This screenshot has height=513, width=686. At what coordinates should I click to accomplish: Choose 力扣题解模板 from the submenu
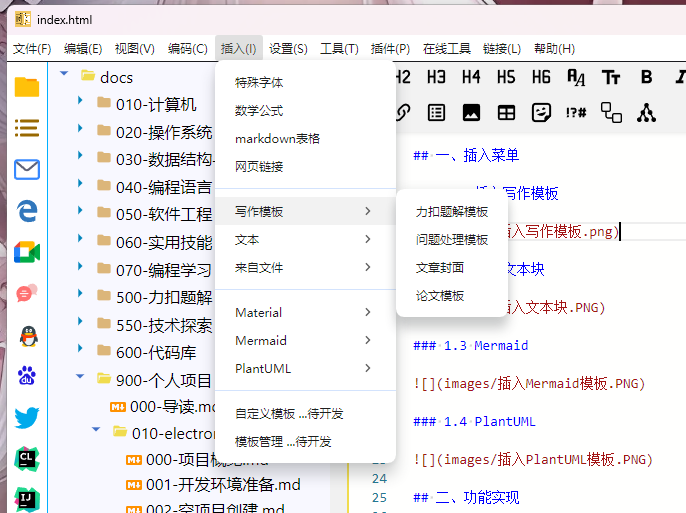(x=452, y=212)
